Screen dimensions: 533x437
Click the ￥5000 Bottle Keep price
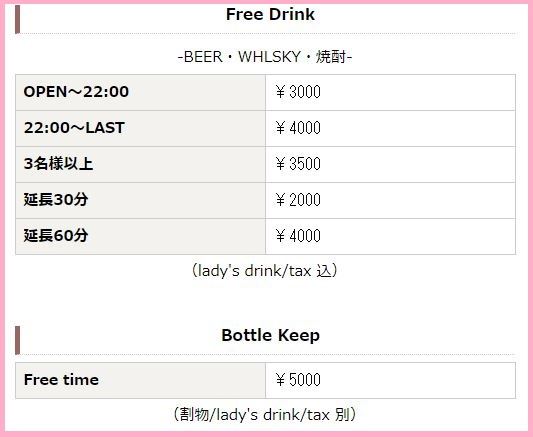[x=298, y=380]
